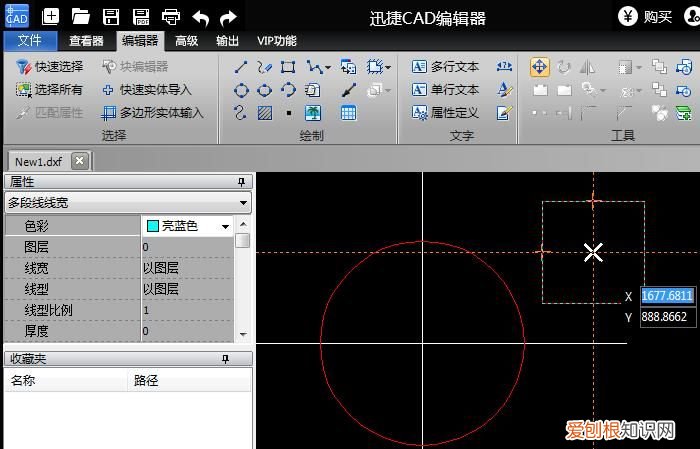Click the New file icon in title bar
Viewport: 700px width, 449px height.
coord(50,17)
